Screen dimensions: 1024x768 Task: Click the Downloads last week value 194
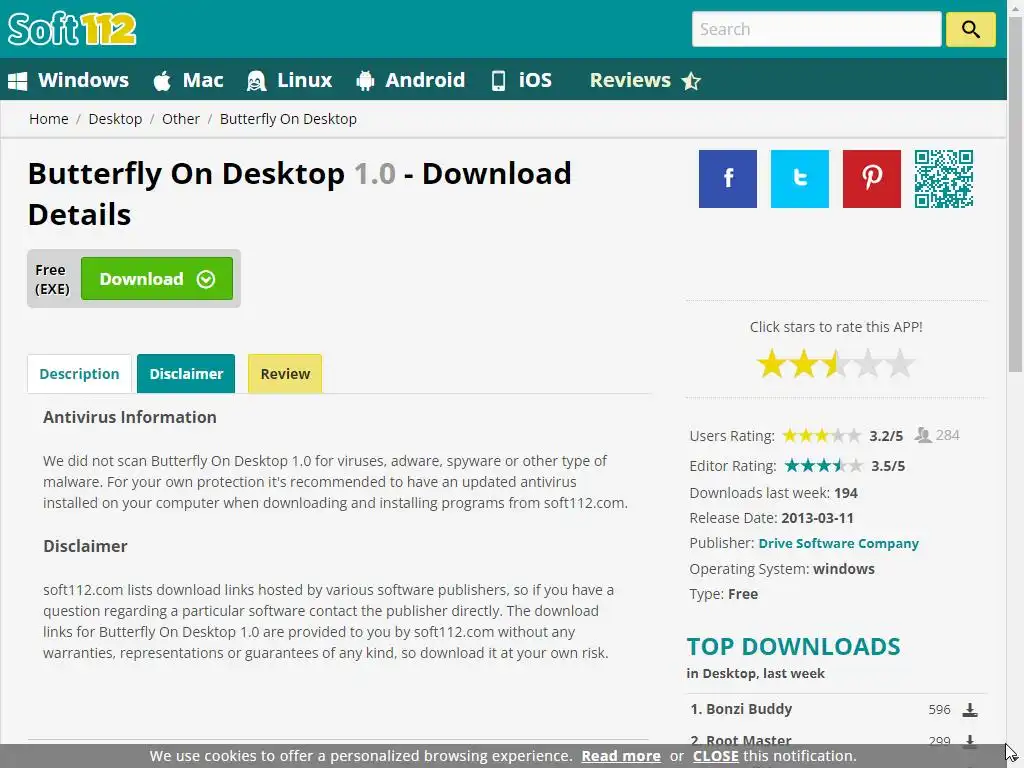[x=846, y=493]
